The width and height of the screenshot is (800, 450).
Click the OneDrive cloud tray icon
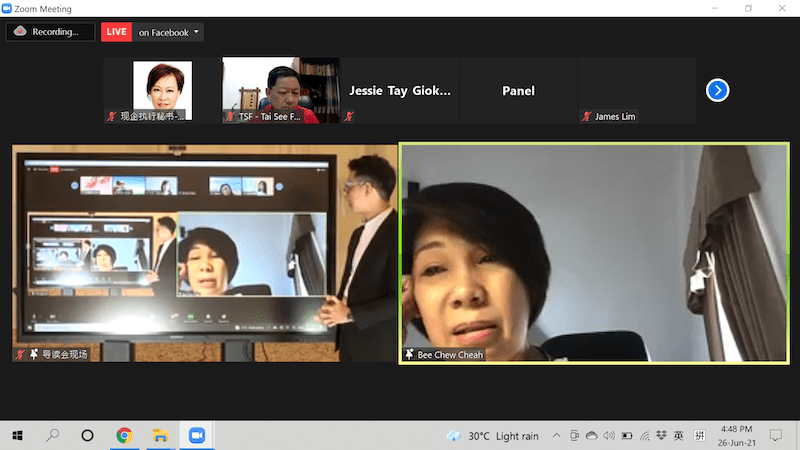click(x=592, y=436)
